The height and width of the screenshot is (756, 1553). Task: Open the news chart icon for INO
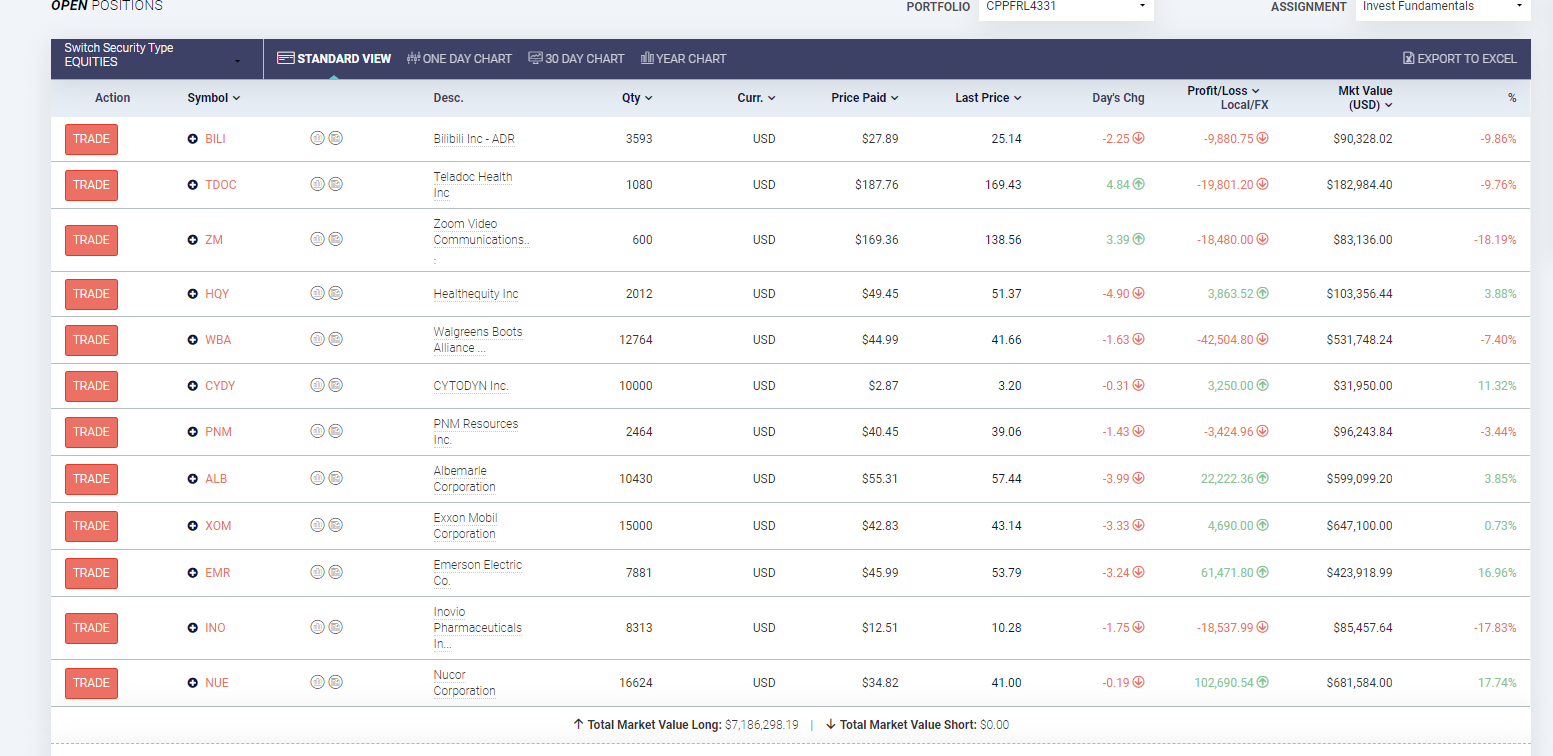336,627
